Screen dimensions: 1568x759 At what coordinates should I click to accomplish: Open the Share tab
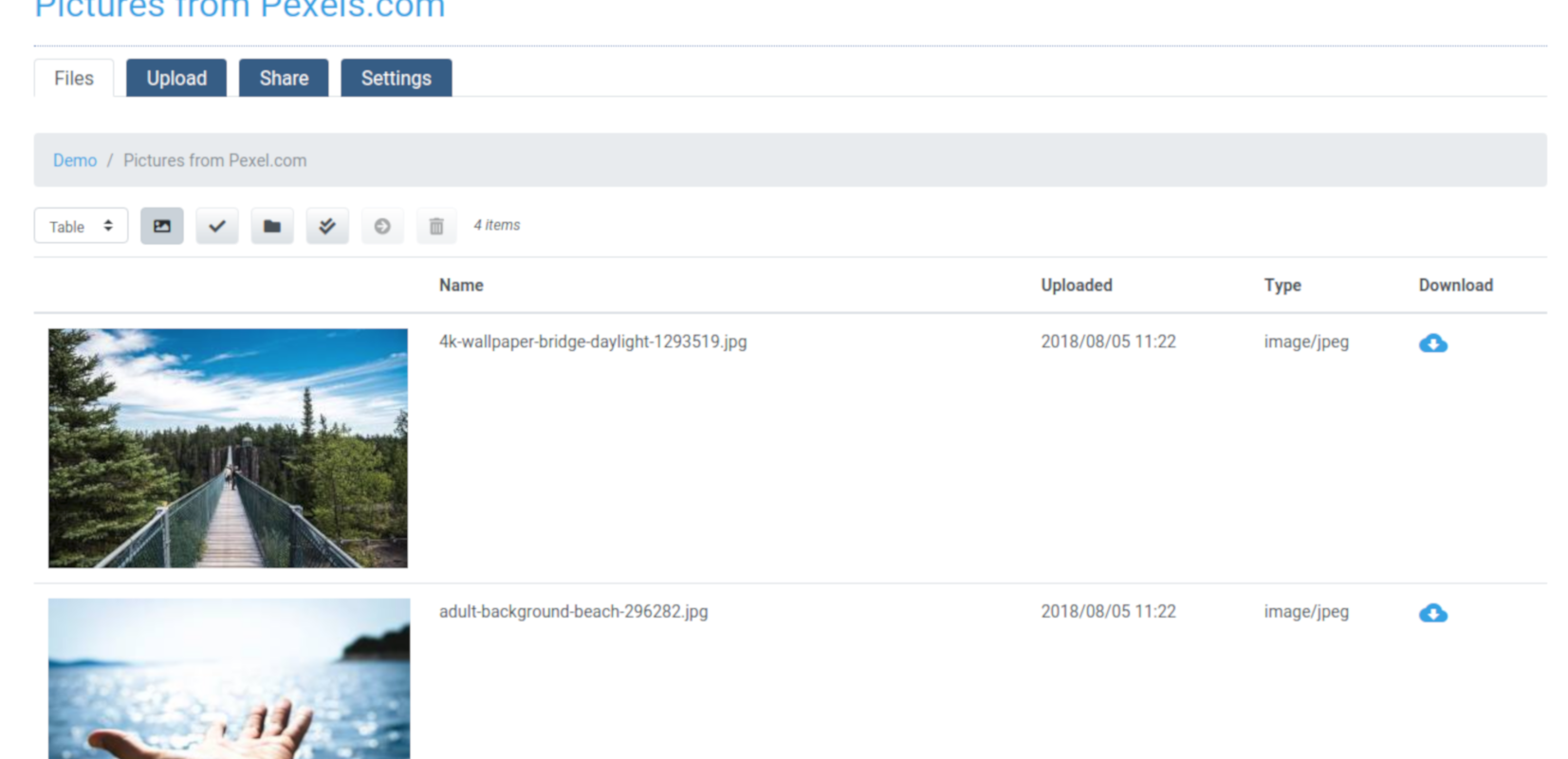pyautogui.click(x=284, y=78)
